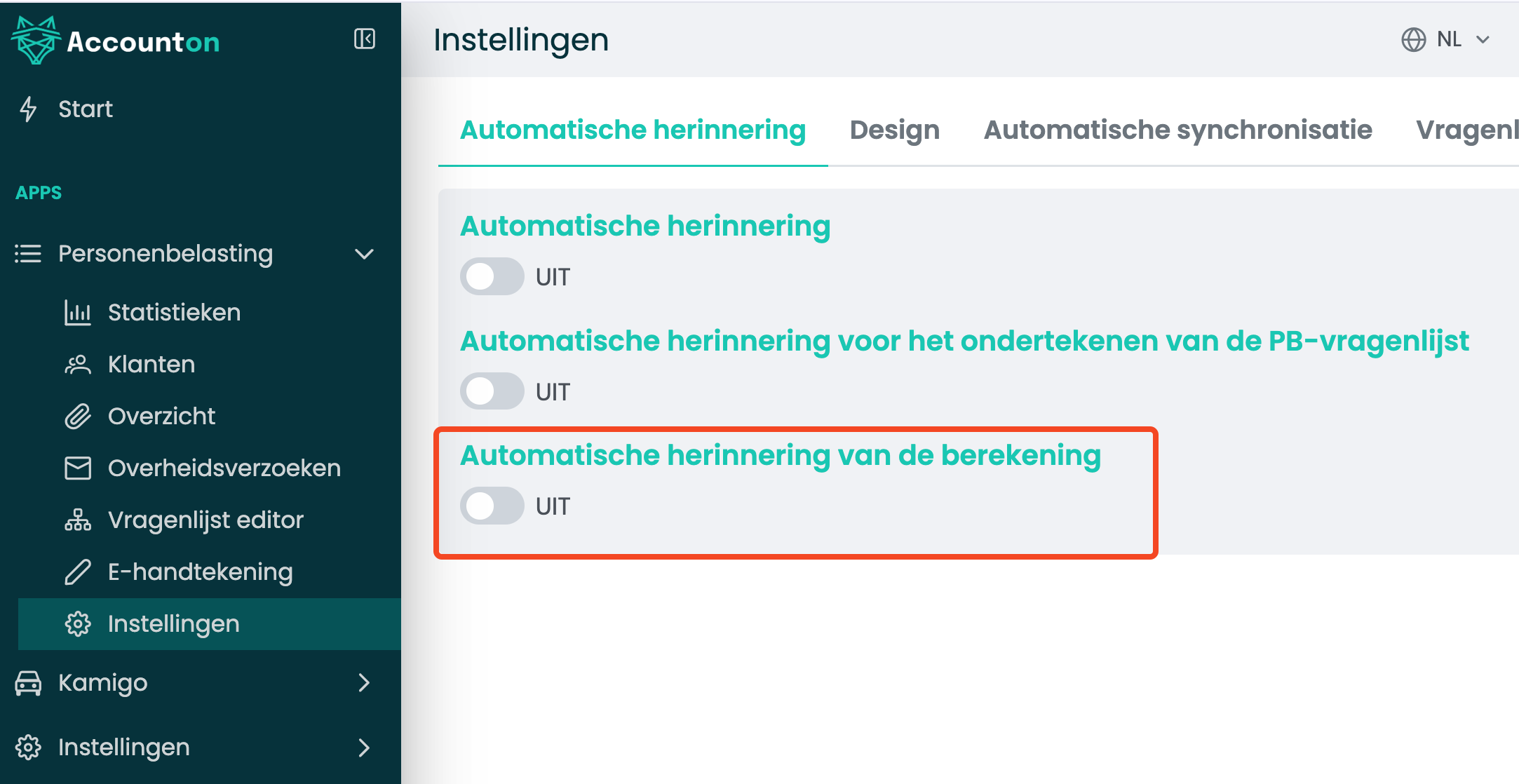Click the Accounton fox logo
The width and height of the screenshot is (1519, 784).
click(36, 40)
